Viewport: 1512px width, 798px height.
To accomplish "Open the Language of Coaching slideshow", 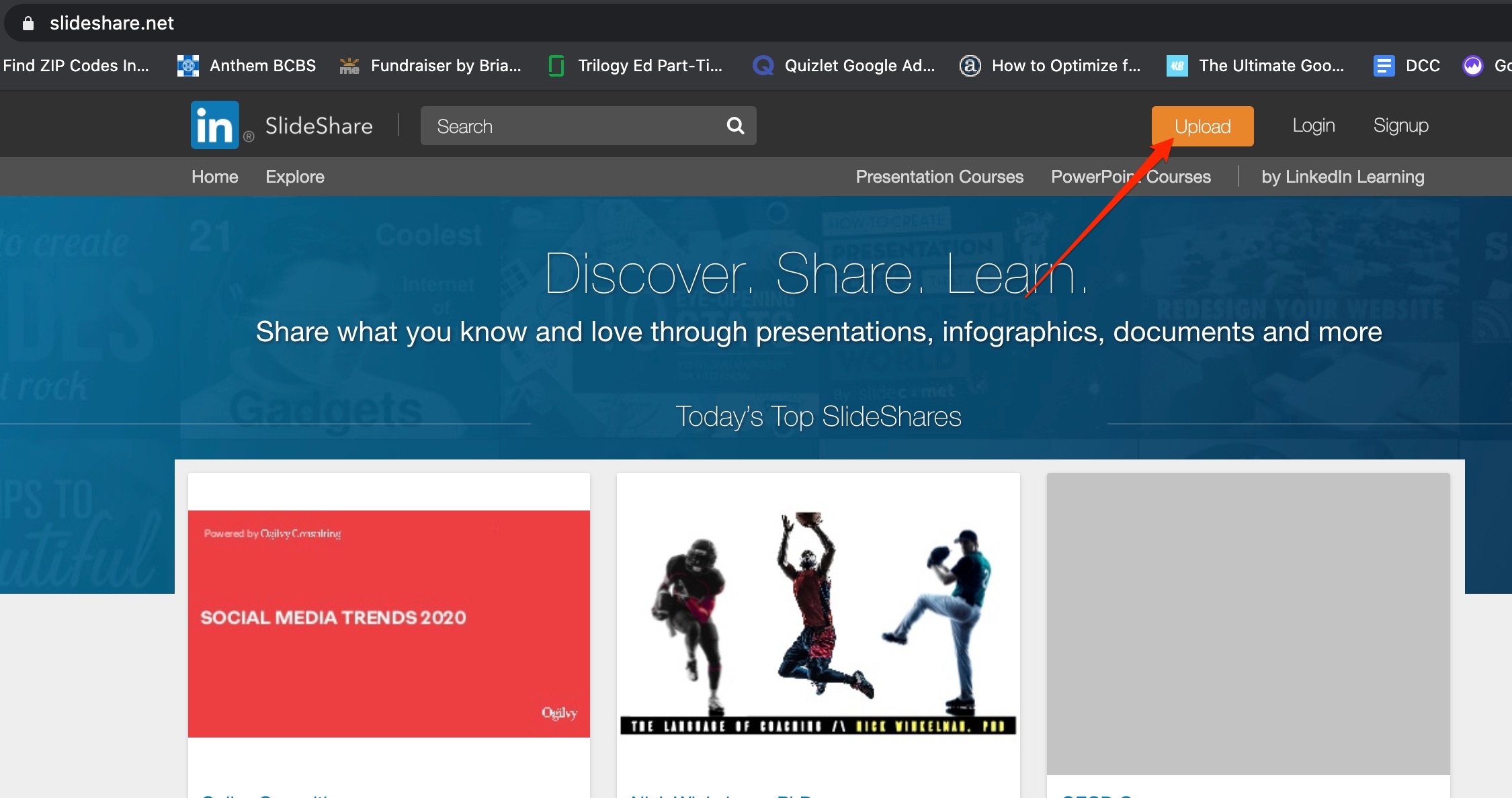I will point(818,623).
